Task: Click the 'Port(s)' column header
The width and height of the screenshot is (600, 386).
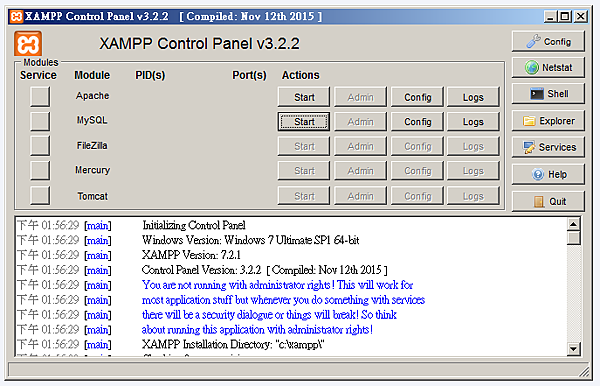Action: [x=249, y=75]
